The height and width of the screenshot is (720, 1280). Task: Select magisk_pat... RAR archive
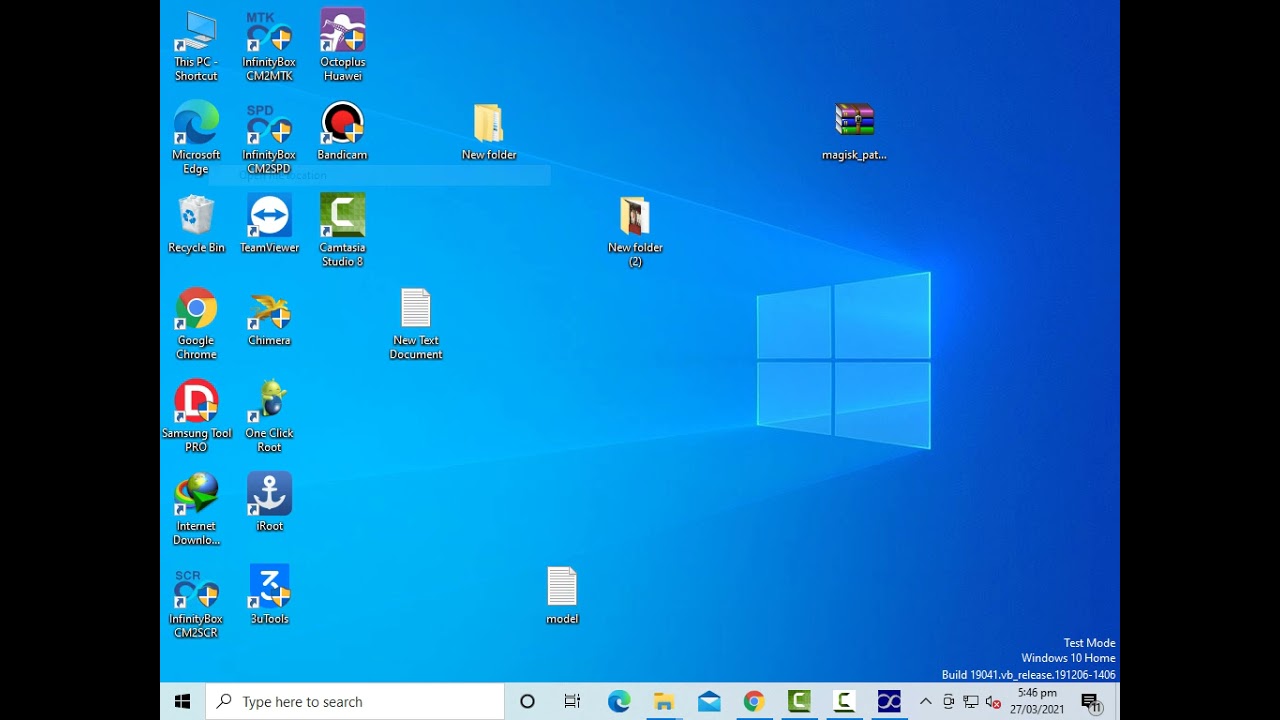pyautogui.click(x=854, y=131)
